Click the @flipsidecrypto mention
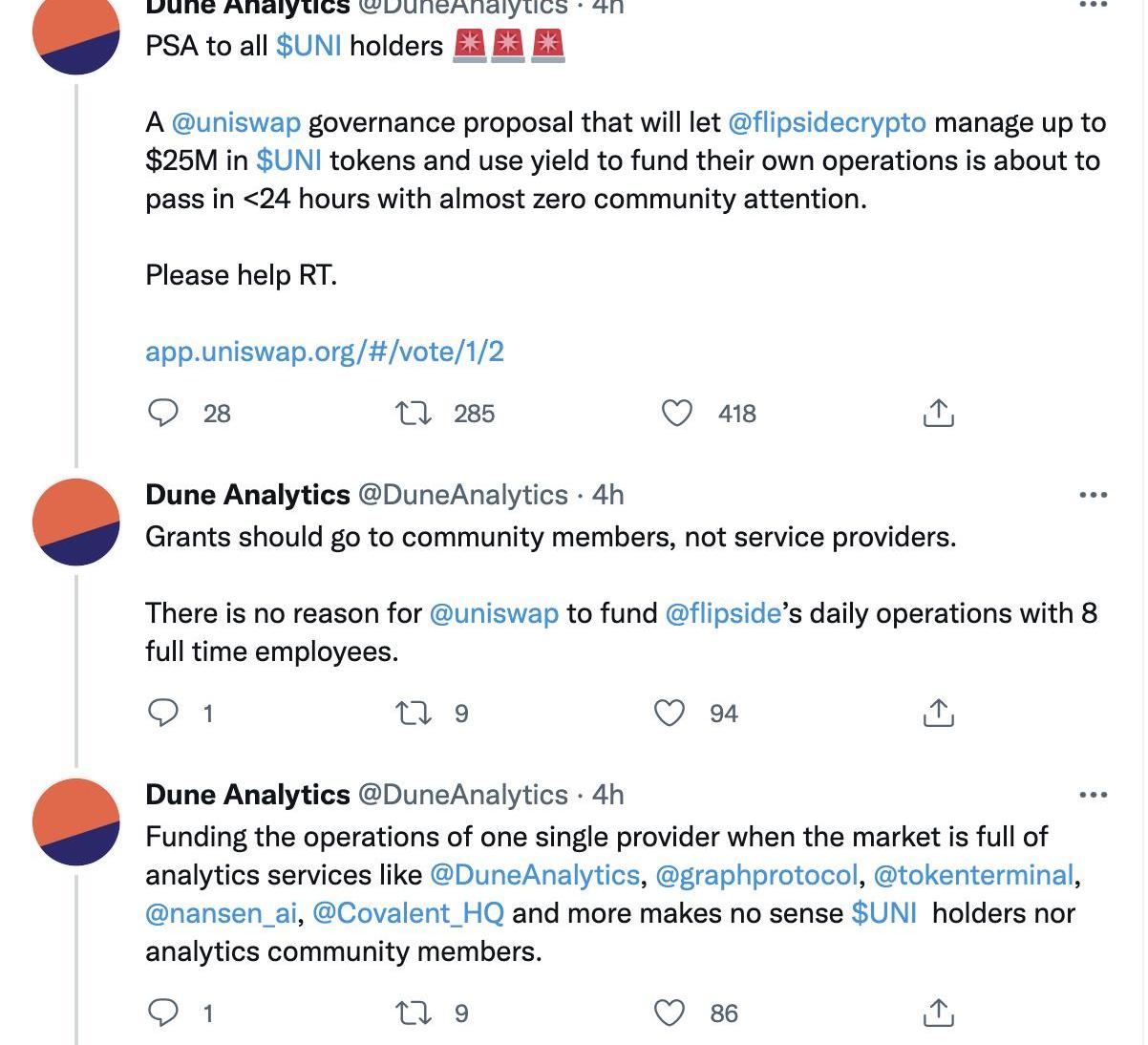 coord(826,122)
